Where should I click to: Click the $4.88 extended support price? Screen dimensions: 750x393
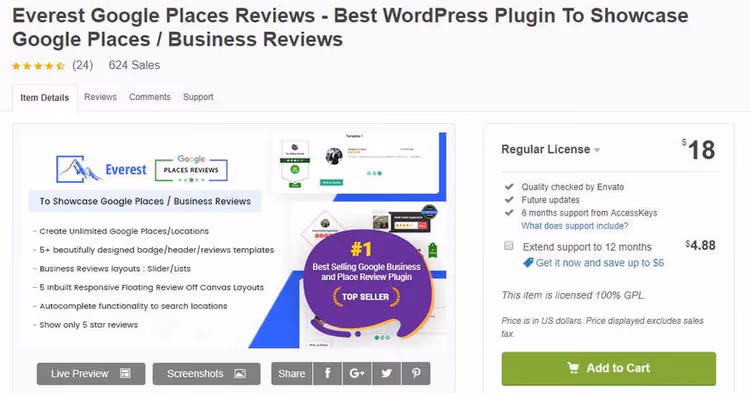[700, 245]
